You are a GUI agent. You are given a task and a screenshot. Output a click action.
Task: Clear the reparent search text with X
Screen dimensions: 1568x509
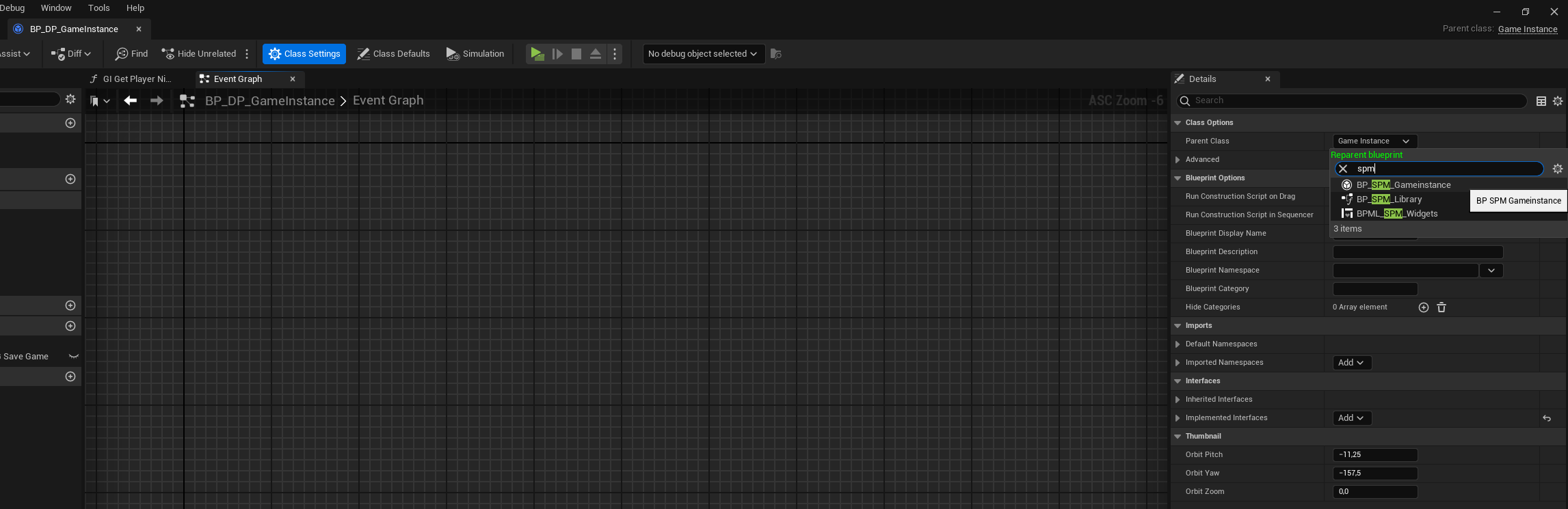1343,169
